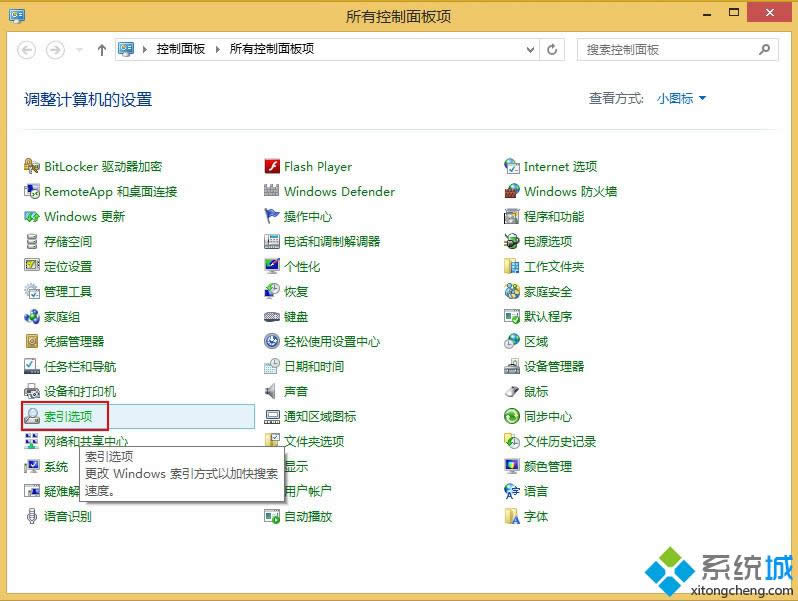
Task: Expand the arrow after 控制面板 in breadcrumb
Action: [218, 49]
